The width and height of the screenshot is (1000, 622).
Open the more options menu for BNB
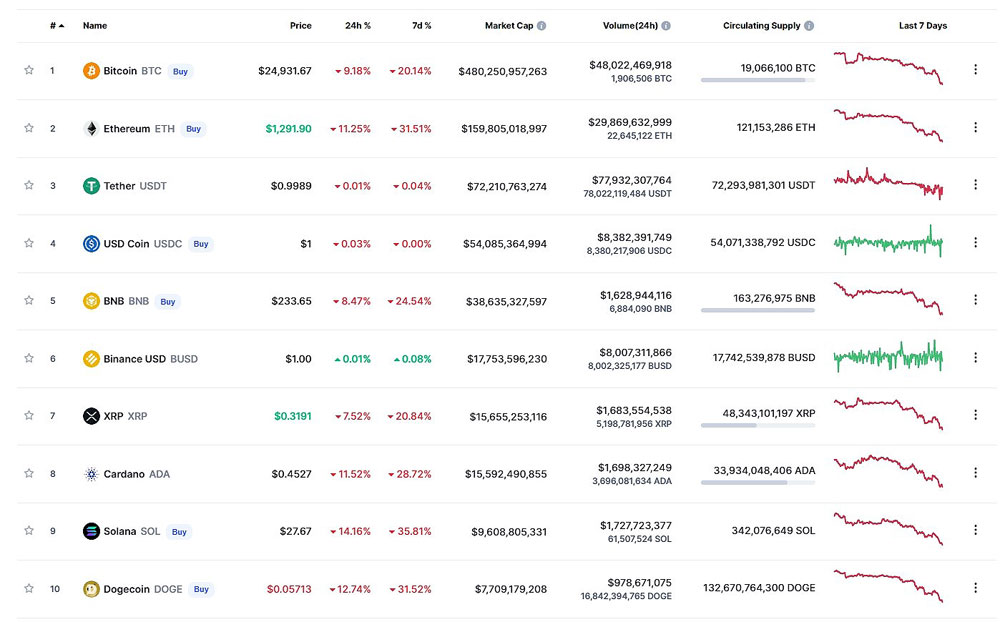pyautogui.click(x=975, y=300)
